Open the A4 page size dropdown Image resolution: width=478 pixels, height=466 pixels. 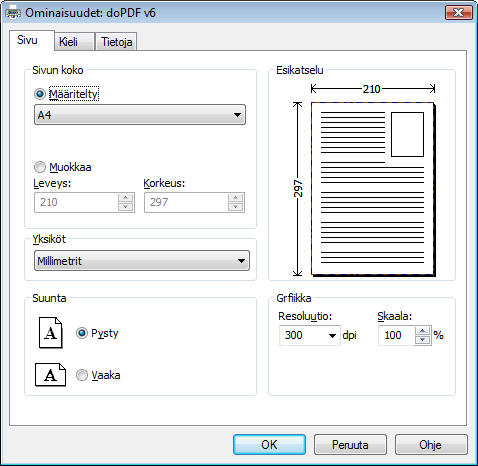click(x=140, y=115)
